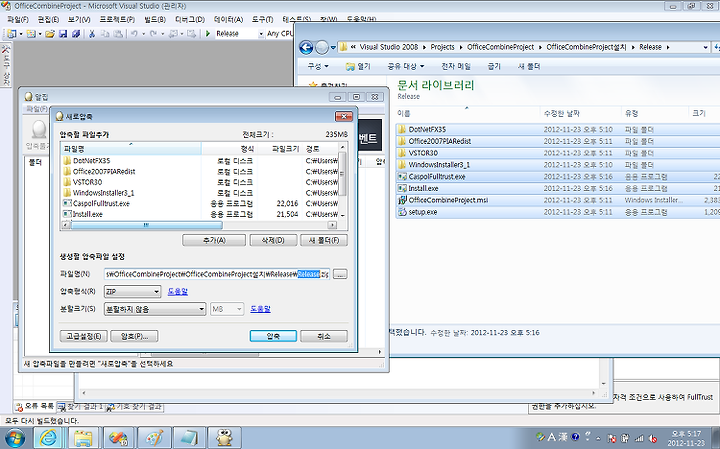Click setup.exe file icon in Explorer
Viewport: 720px width, 449px height.
[402, 212]
